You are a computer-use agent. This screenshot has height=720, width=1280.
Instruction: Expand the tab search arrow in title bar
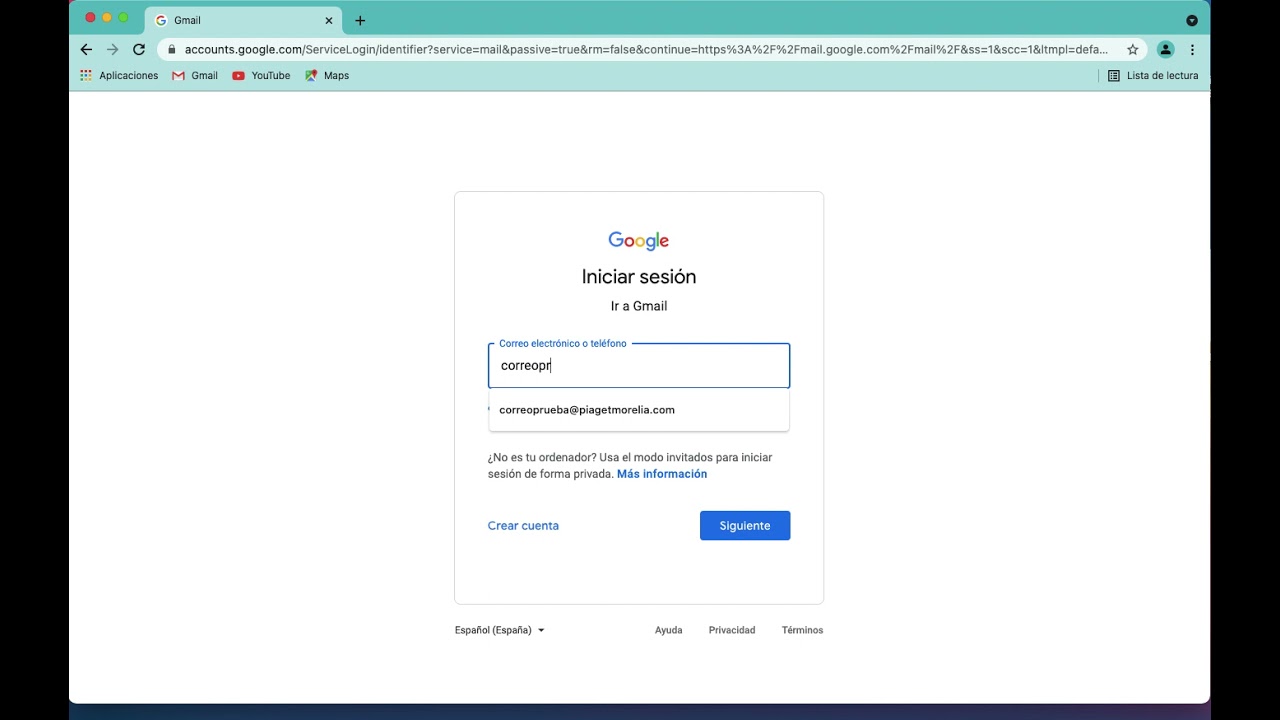[1191, 20]
